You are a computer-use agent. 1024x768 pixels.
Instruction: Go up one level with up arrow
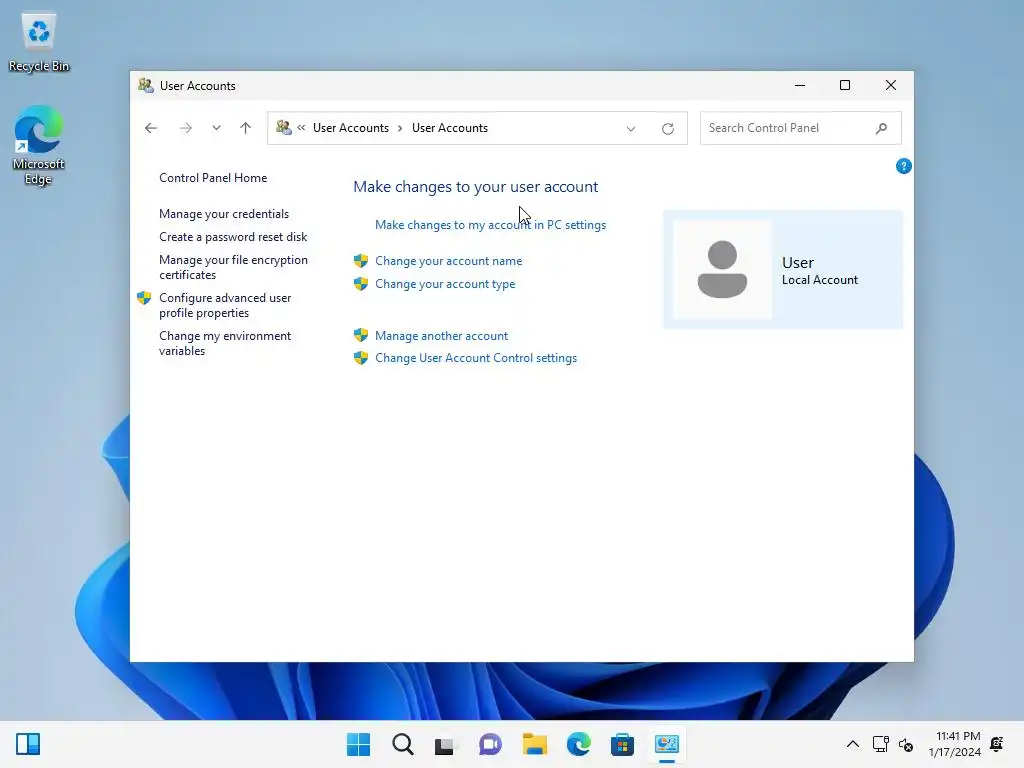click(x=246, y=128)
